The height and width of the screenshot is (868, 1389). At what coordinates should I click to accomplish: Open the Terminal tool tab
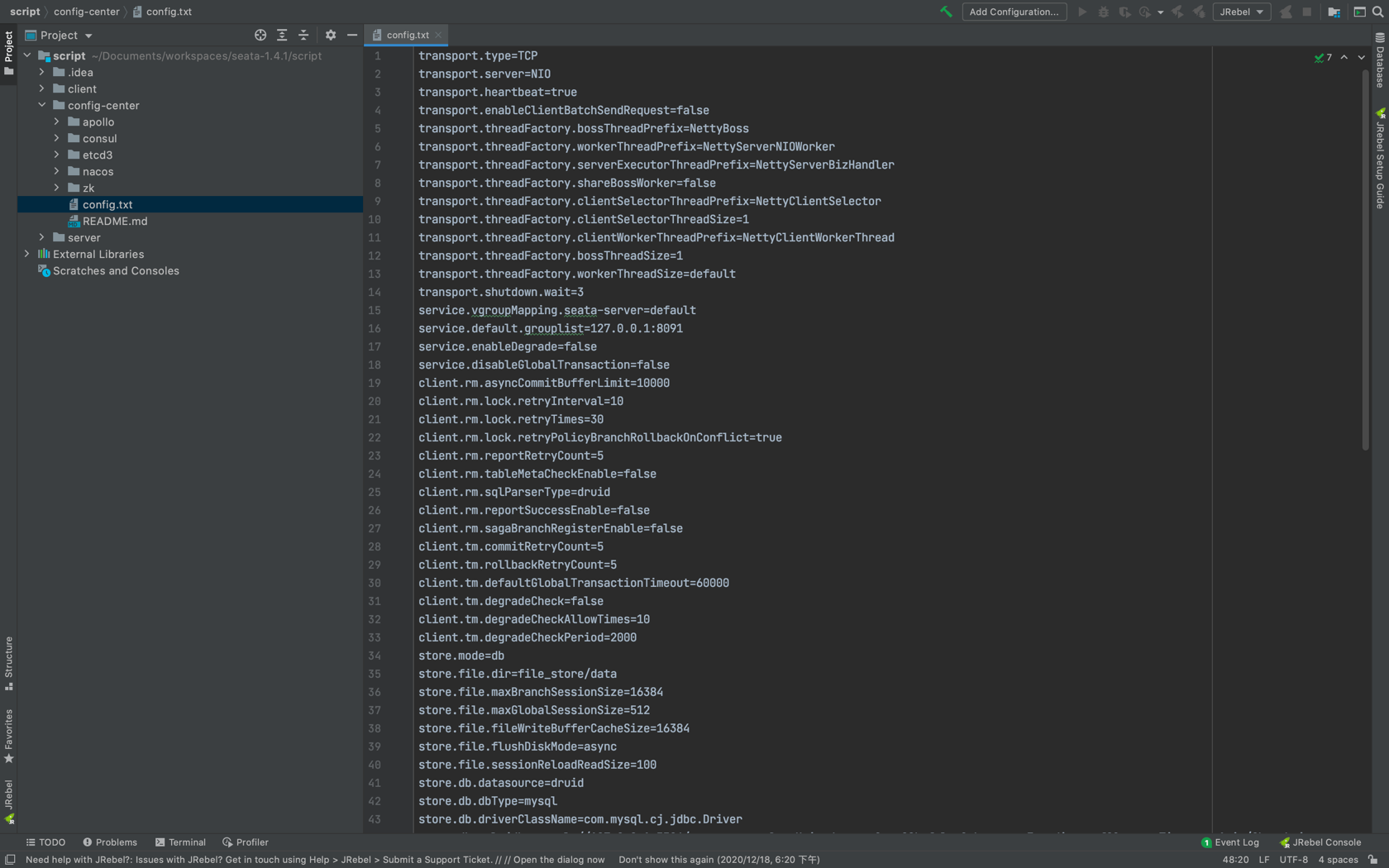(180, 842)
